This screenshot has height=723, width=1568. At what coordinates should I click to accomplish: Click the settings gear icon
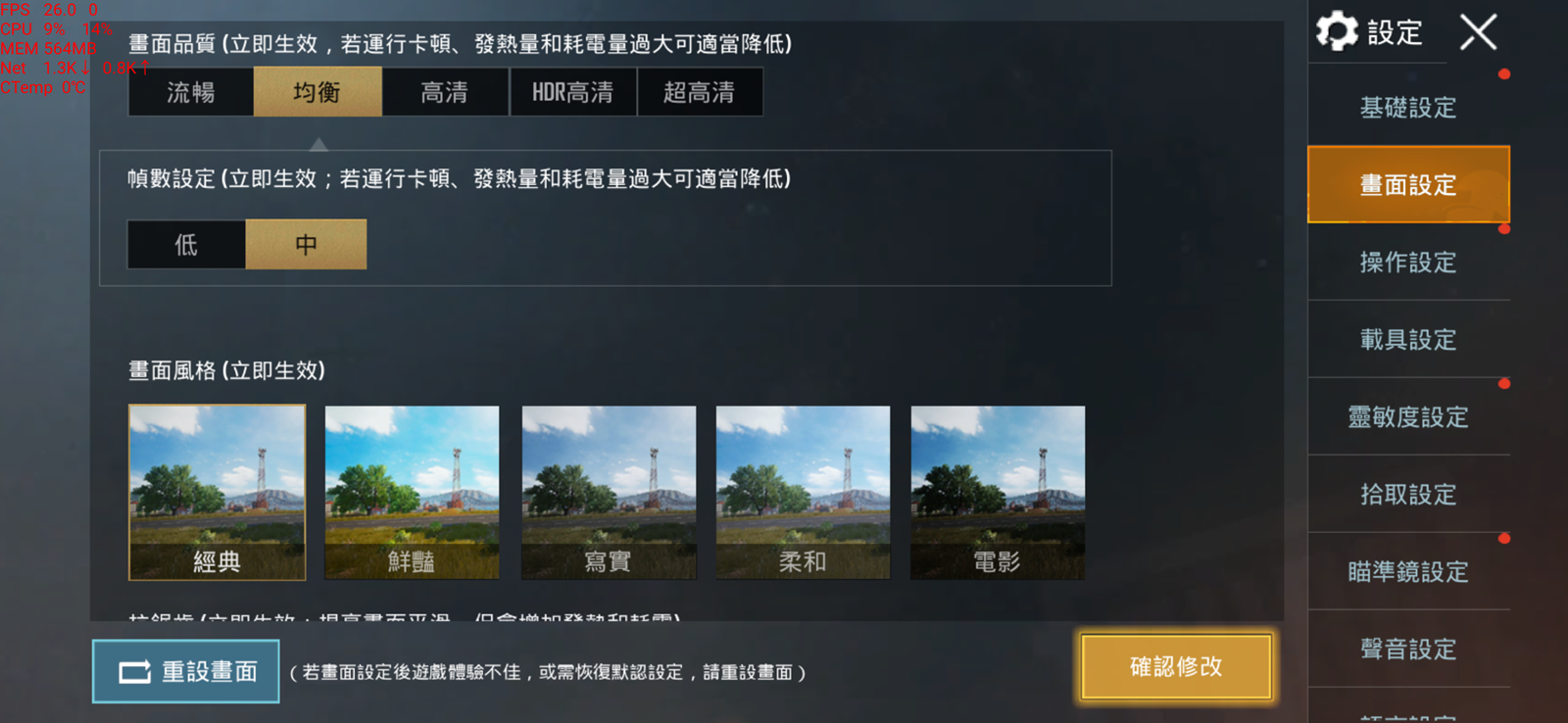(x=1337, y=31)
